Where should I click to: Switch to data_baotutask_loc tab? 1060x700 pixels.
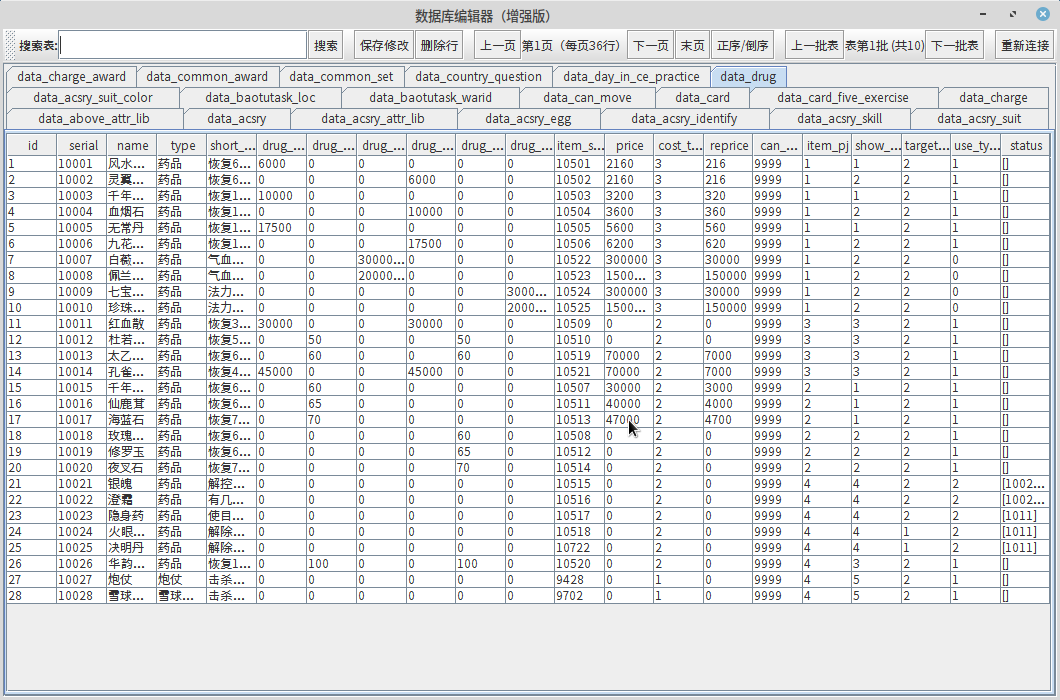tap(260, 97)
